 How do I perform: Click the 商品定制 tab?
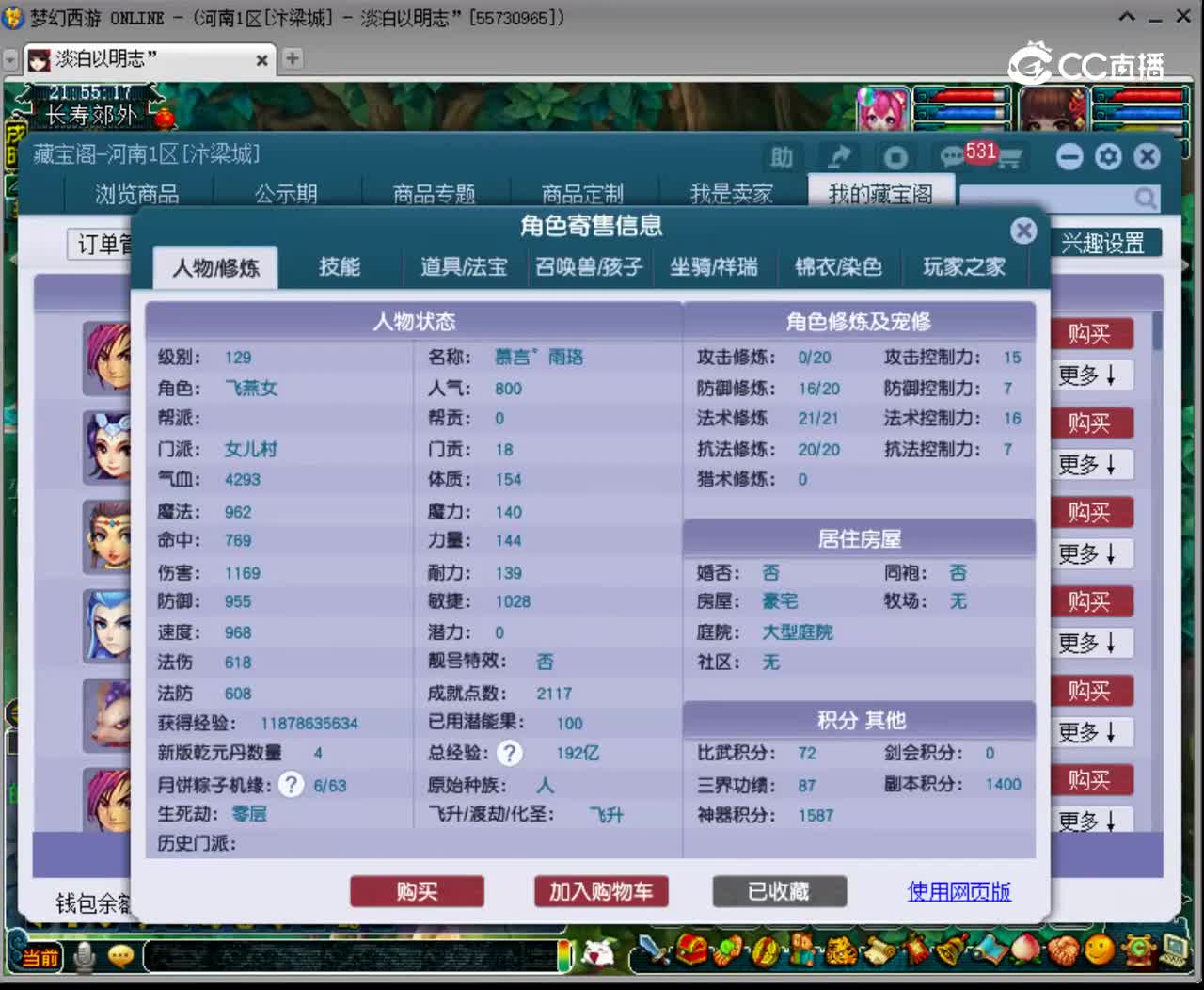coord(583,194)
